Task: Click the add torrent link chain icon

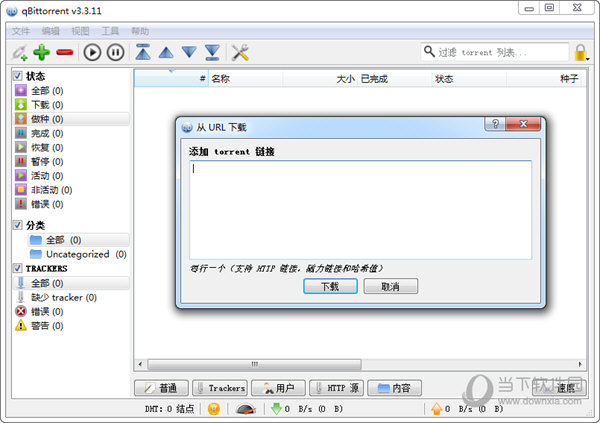Action: coord(20,52)
